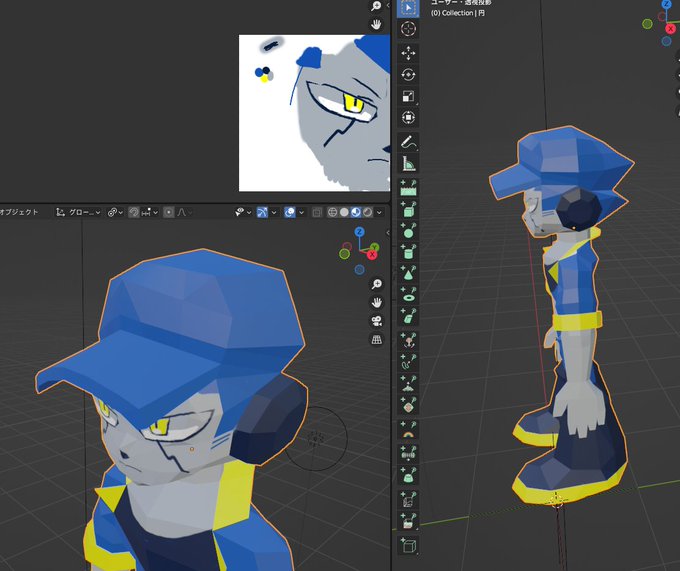Click the green add-cube tool icon
The height and width of the screenshot is (571, 680).
click(408, 209)
